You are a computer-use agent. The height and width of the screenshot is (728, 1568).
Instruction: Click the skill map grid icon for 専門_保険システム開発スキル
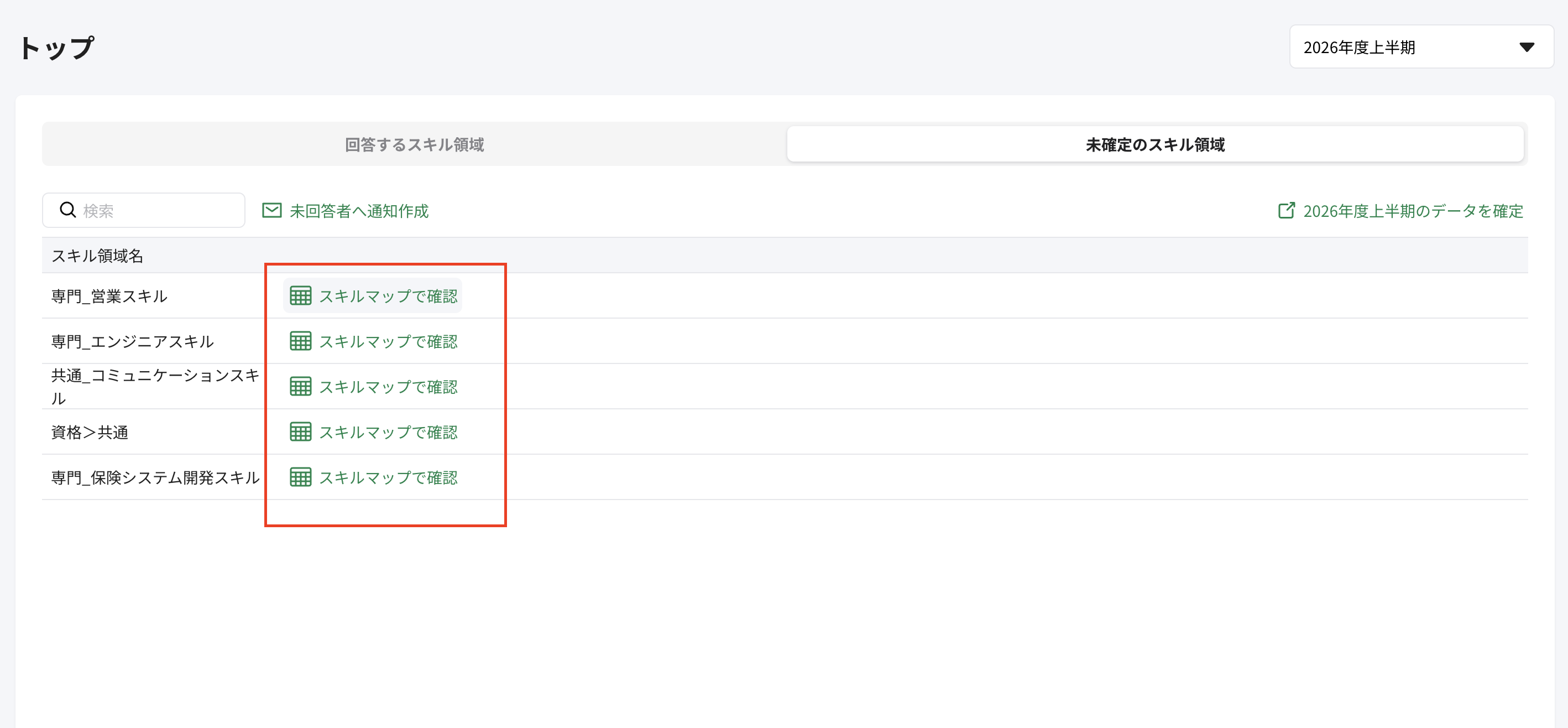[300, 477]
